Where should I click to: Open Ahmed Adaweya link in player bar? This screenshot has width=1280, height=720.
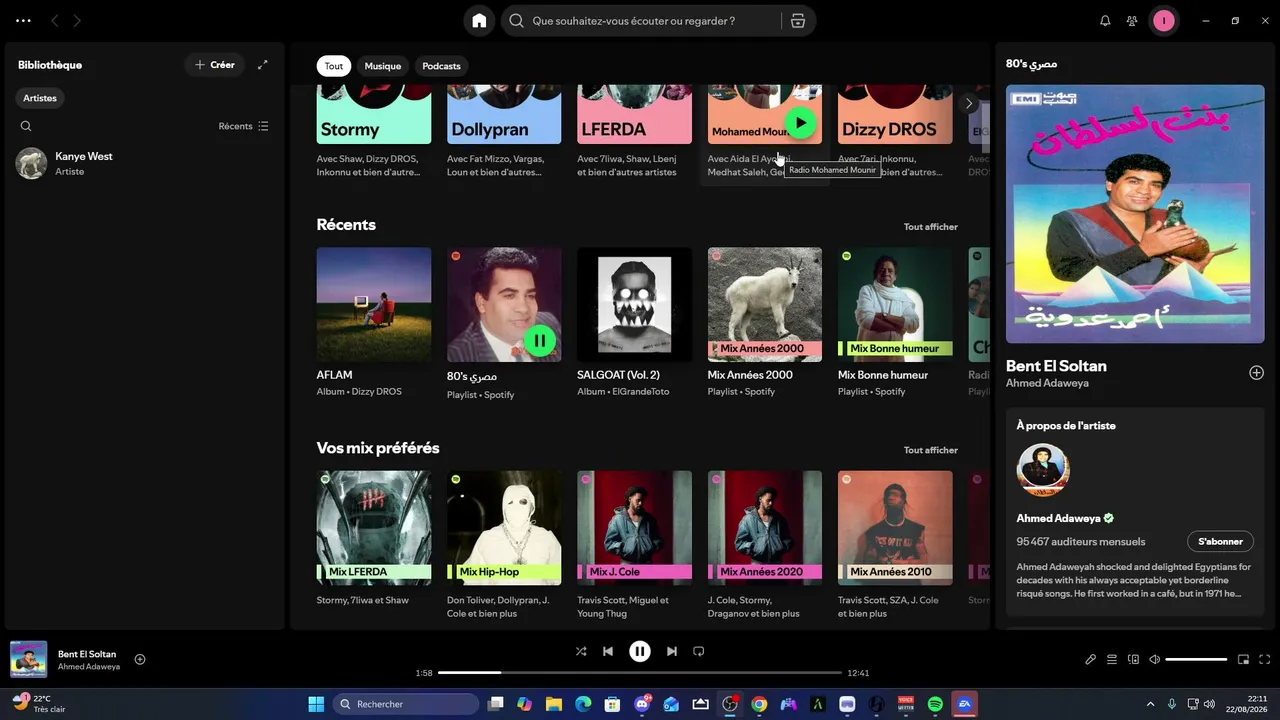point(89,667)
